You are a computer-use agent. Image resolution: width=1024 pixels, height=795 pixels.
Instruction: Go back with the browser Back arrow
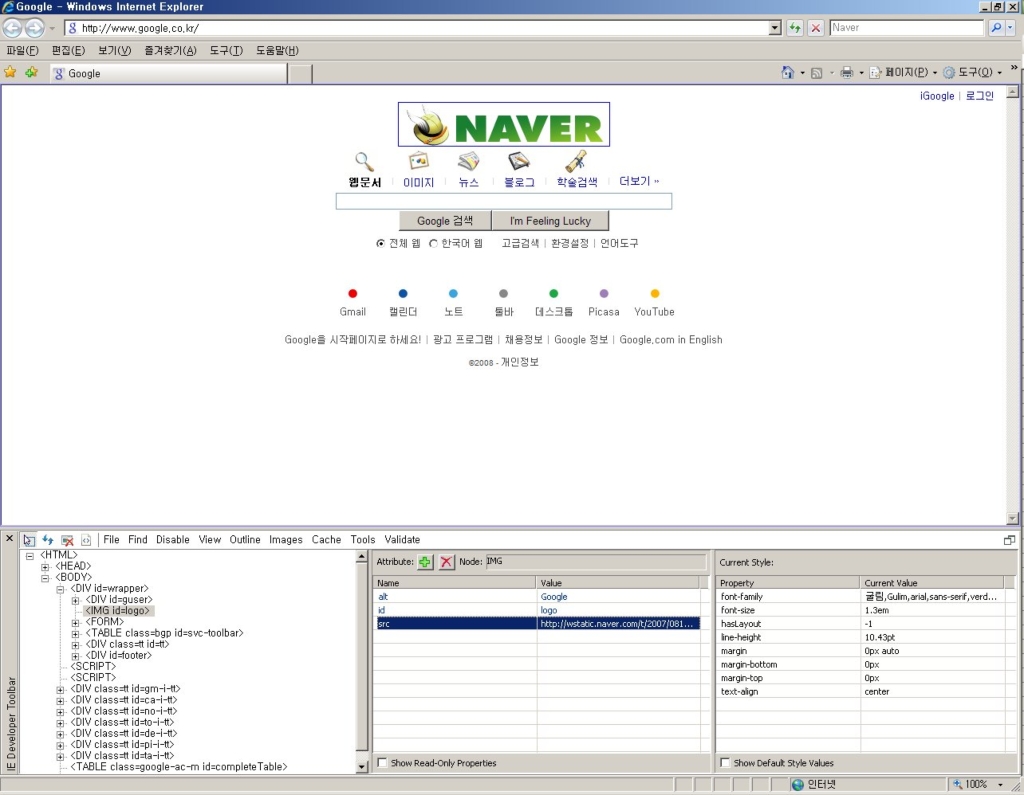[13, 28]
